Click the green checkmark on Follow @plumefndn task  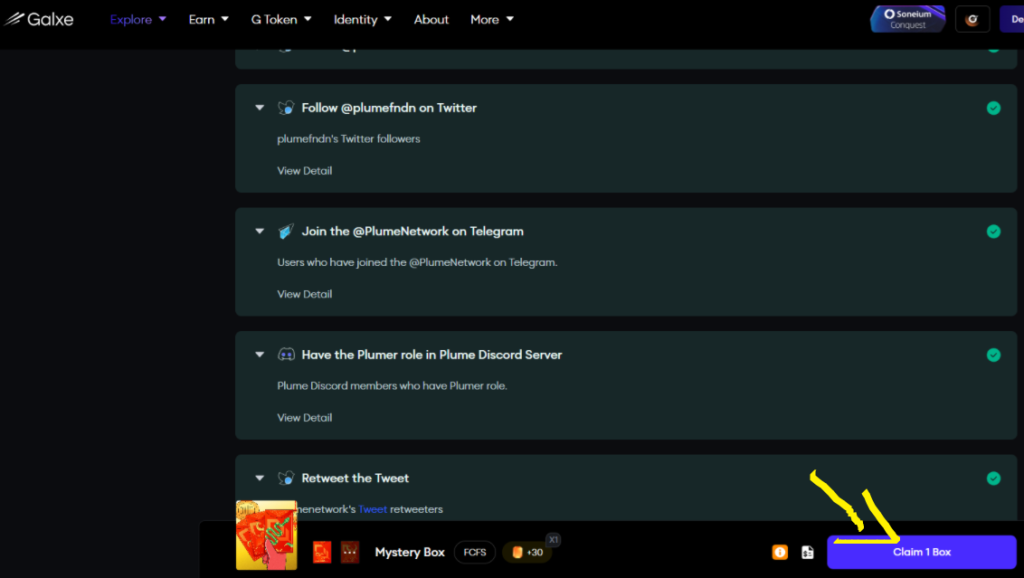coord(993,108)
